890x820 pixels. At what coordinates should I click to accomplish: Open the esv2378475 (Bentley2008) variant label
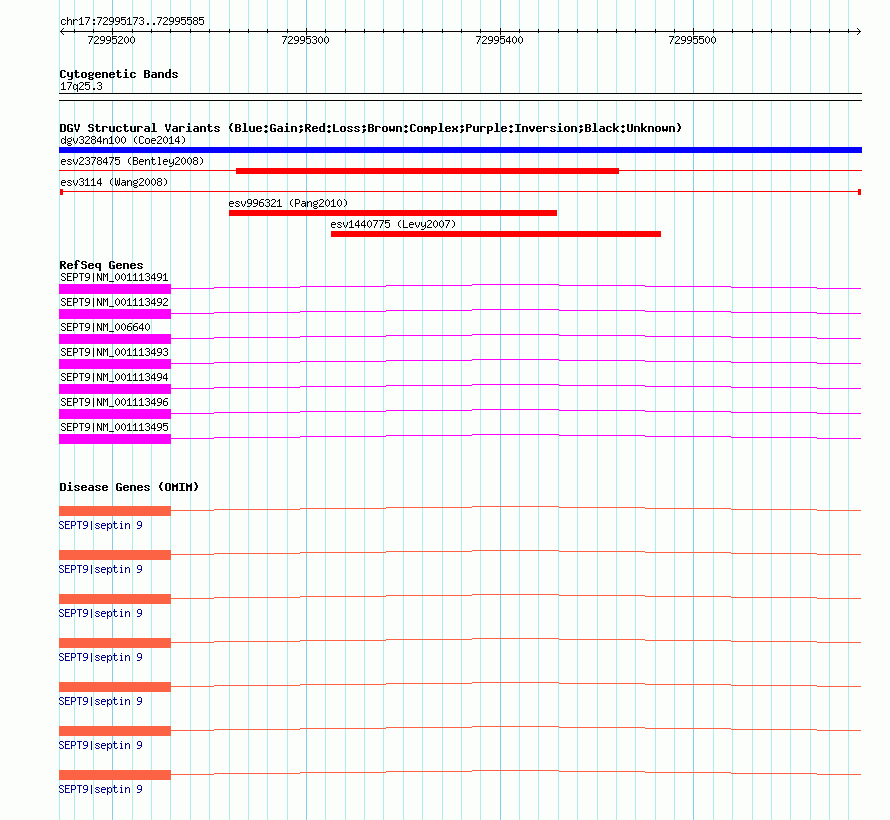point(132,161)
